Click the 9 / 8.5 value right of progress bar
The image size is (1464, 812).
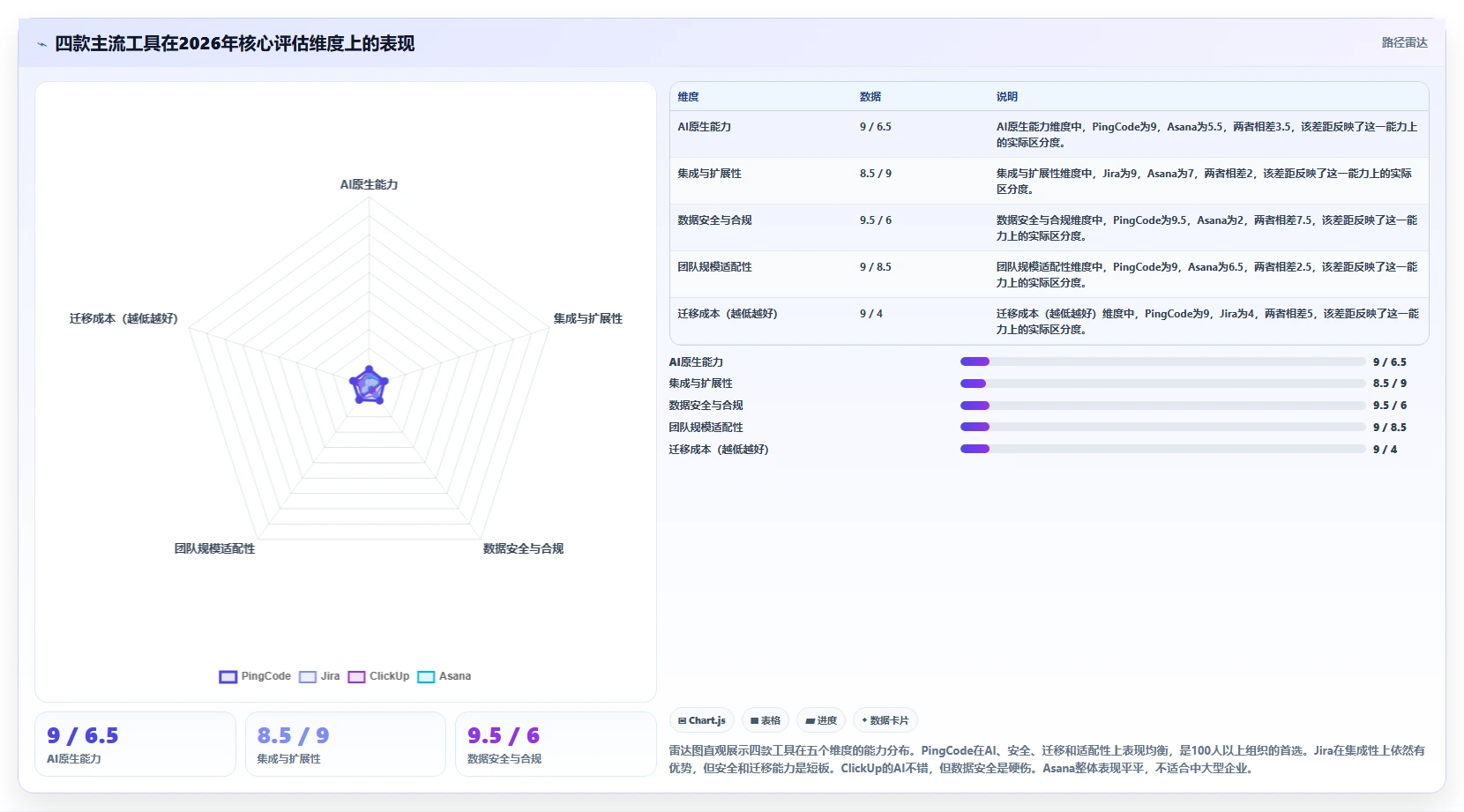pos(1390,428)
